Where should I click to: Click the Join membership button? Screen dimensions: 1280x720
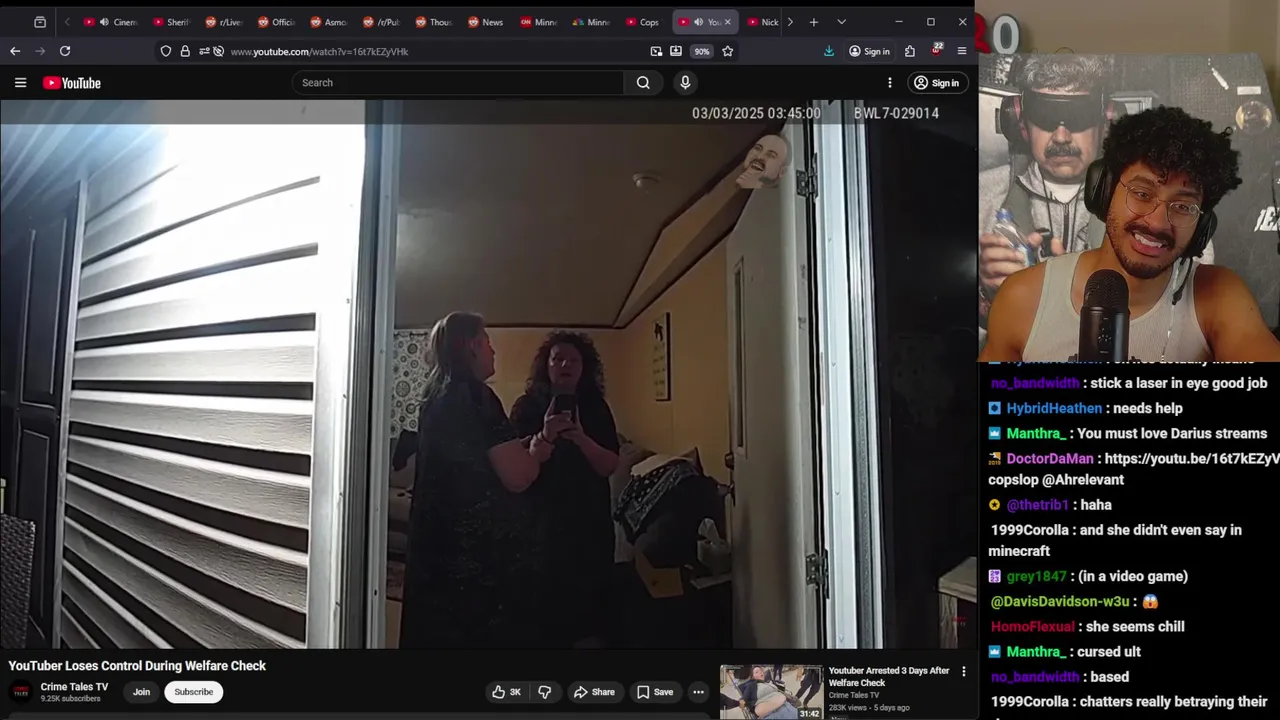142,692
